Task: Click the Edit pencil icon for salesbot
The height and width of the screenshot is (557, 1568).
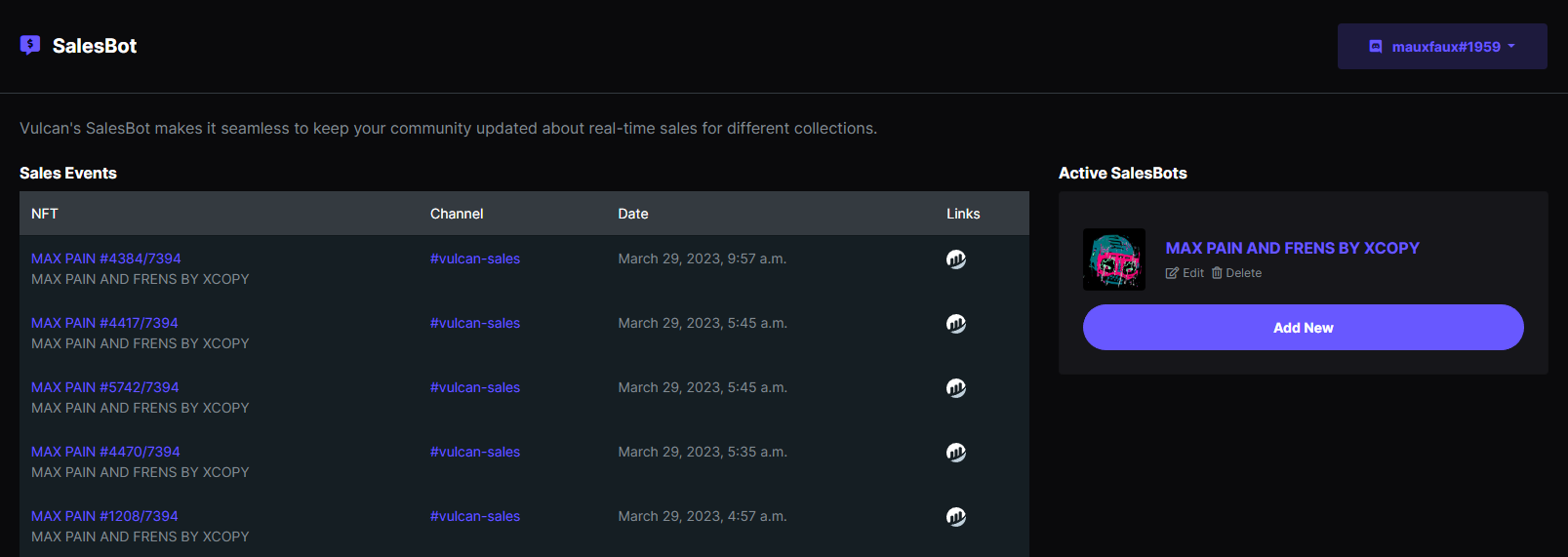Action: click(1172, 273)
